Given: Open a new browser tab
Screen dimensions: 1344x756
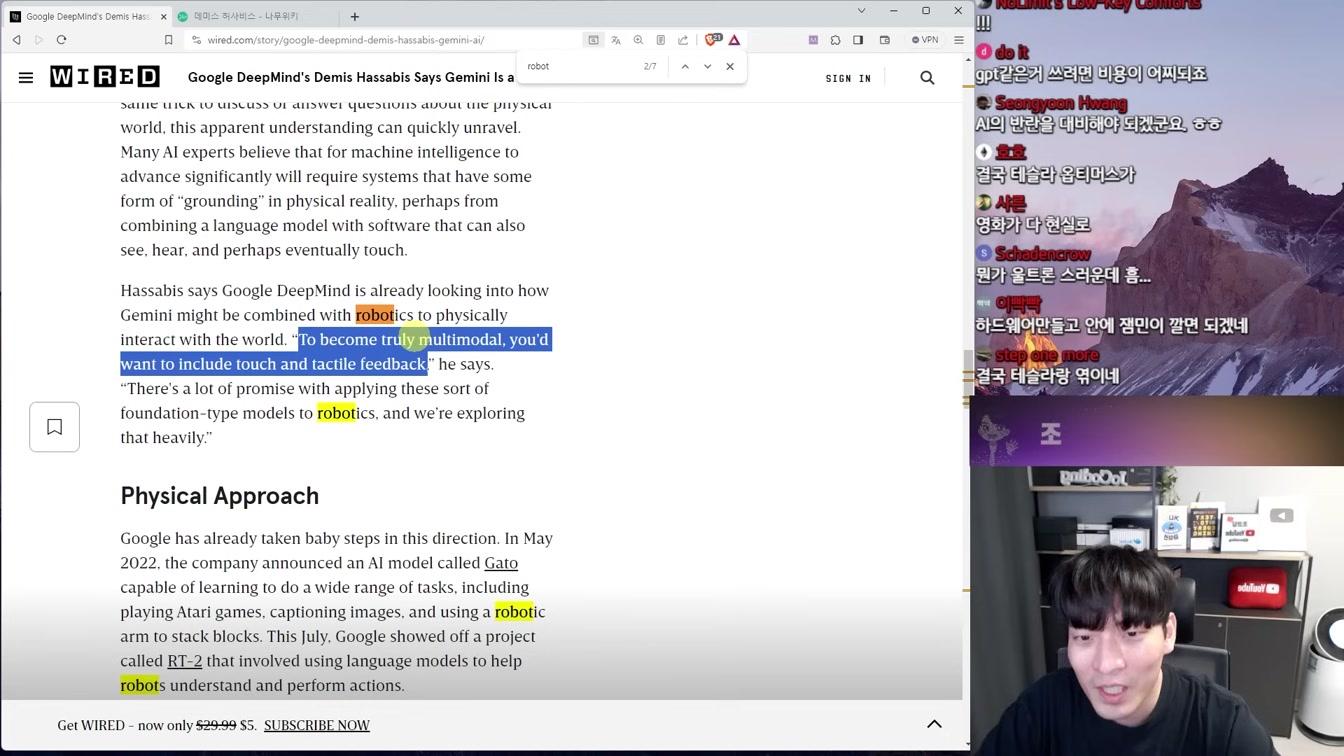Looking at the screenshot, I should [x=355, y=16].
